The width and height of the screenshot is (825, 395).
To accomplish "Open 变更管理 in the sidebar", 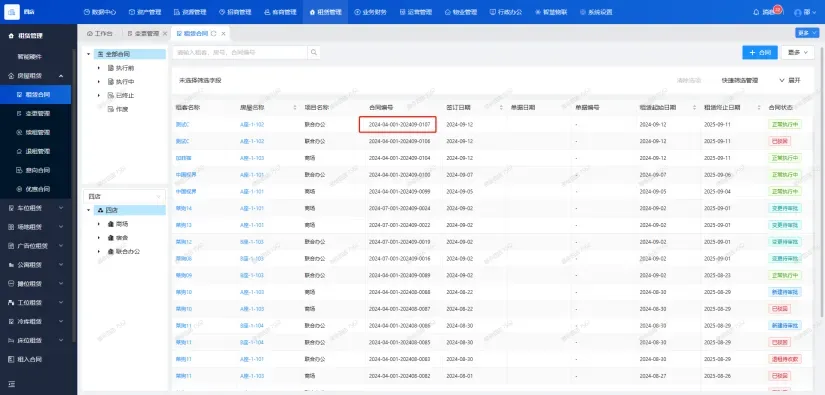I will tap(35, 114).
